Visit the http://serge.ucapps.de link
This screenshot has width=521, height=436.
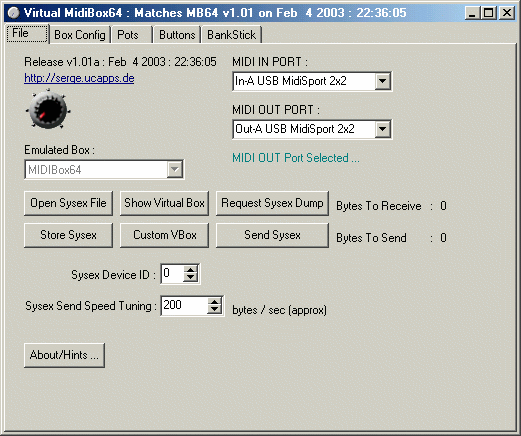click(x=79, y=78)
